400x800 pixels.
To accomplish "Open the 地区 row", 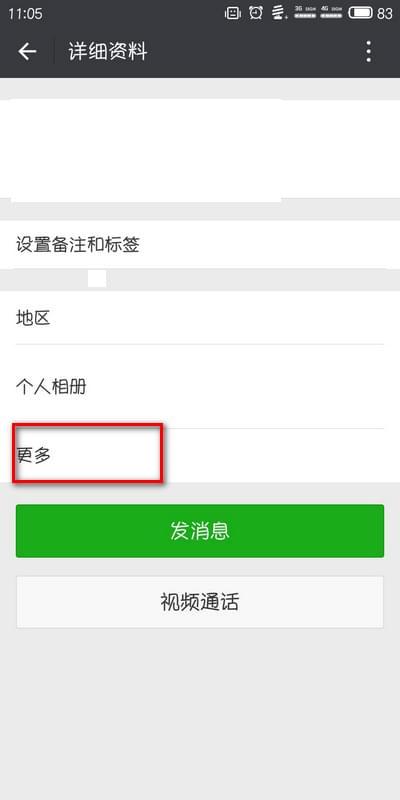I will click(x=200, y=318).
